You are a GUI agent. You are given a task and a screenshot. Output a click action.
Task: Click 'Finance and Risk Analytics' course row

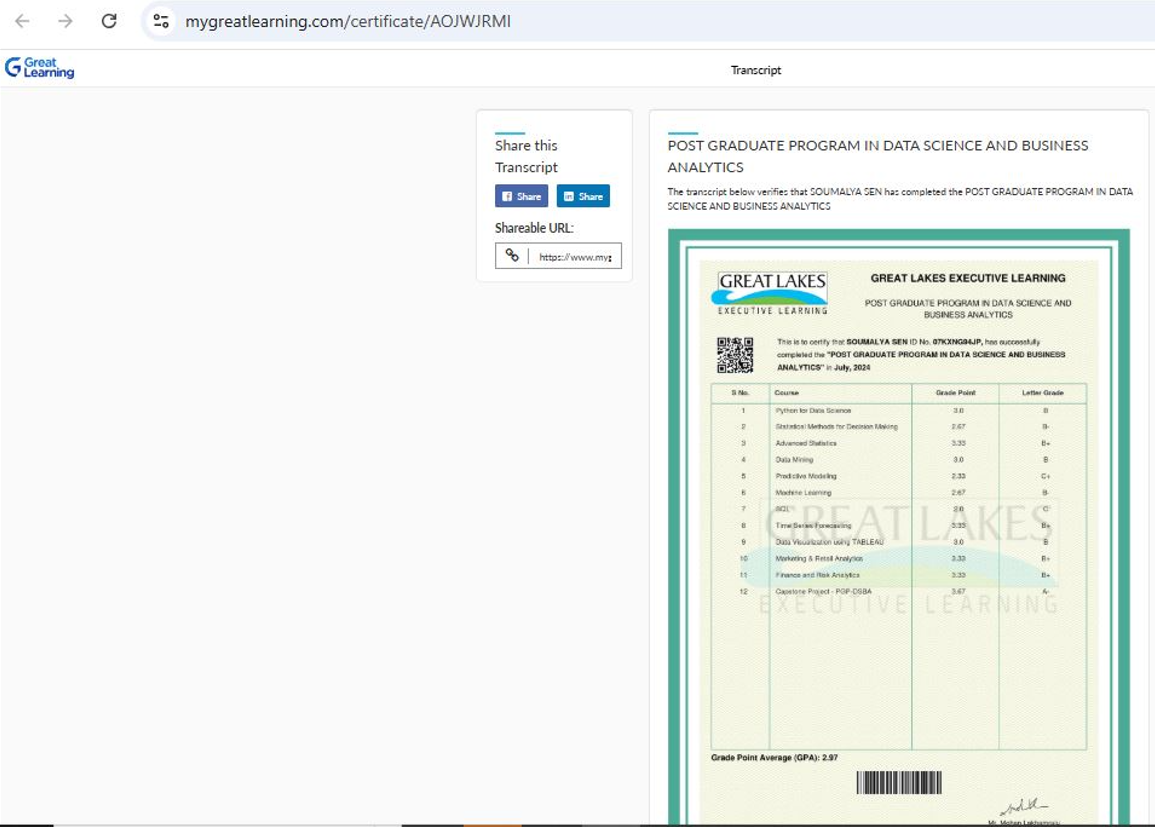click(899, 575)
